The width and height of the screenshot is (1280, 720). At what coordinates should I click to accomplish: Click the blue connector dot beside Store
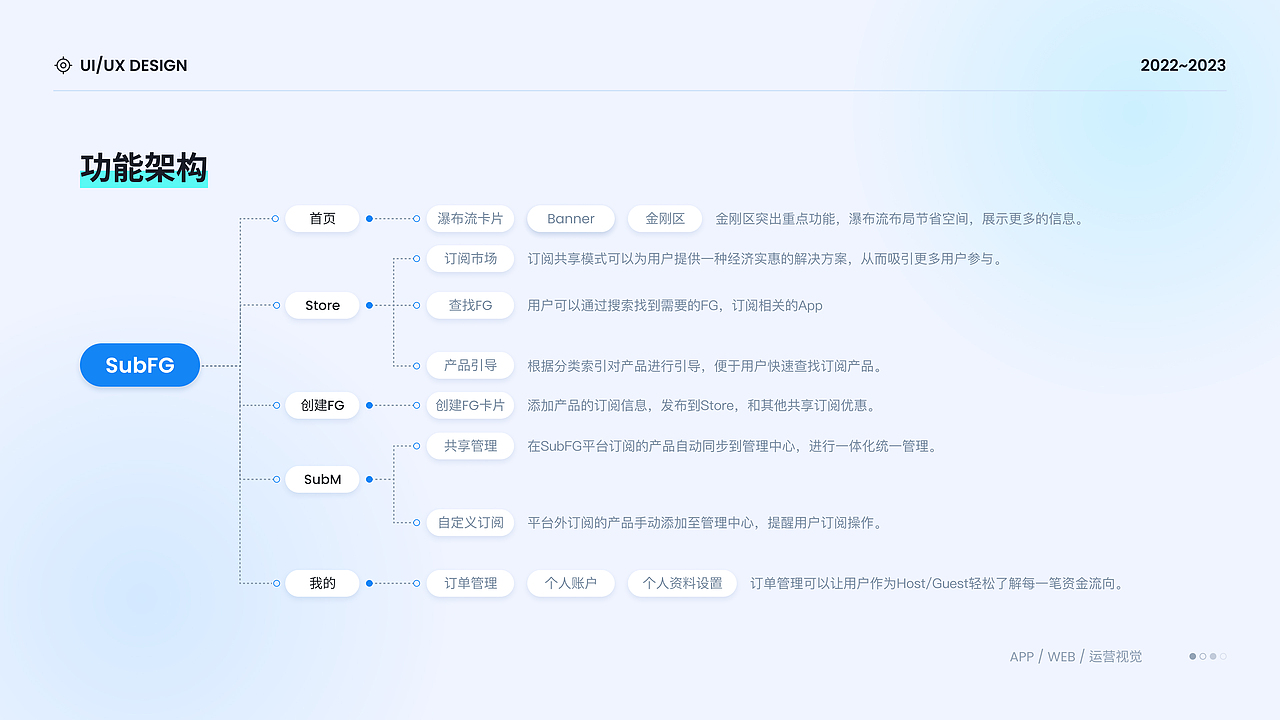[368, 305]
